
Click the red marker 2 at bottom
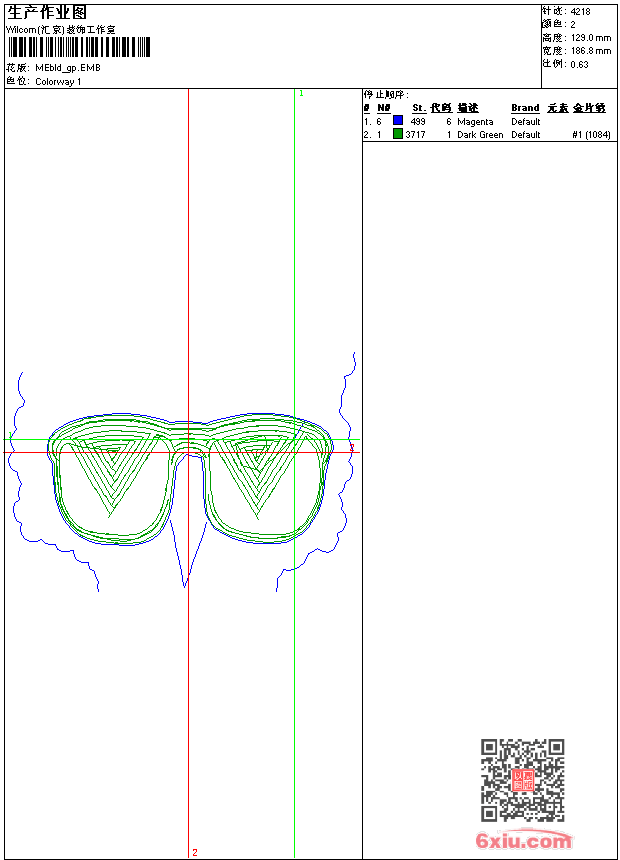[x=195, y=852]
